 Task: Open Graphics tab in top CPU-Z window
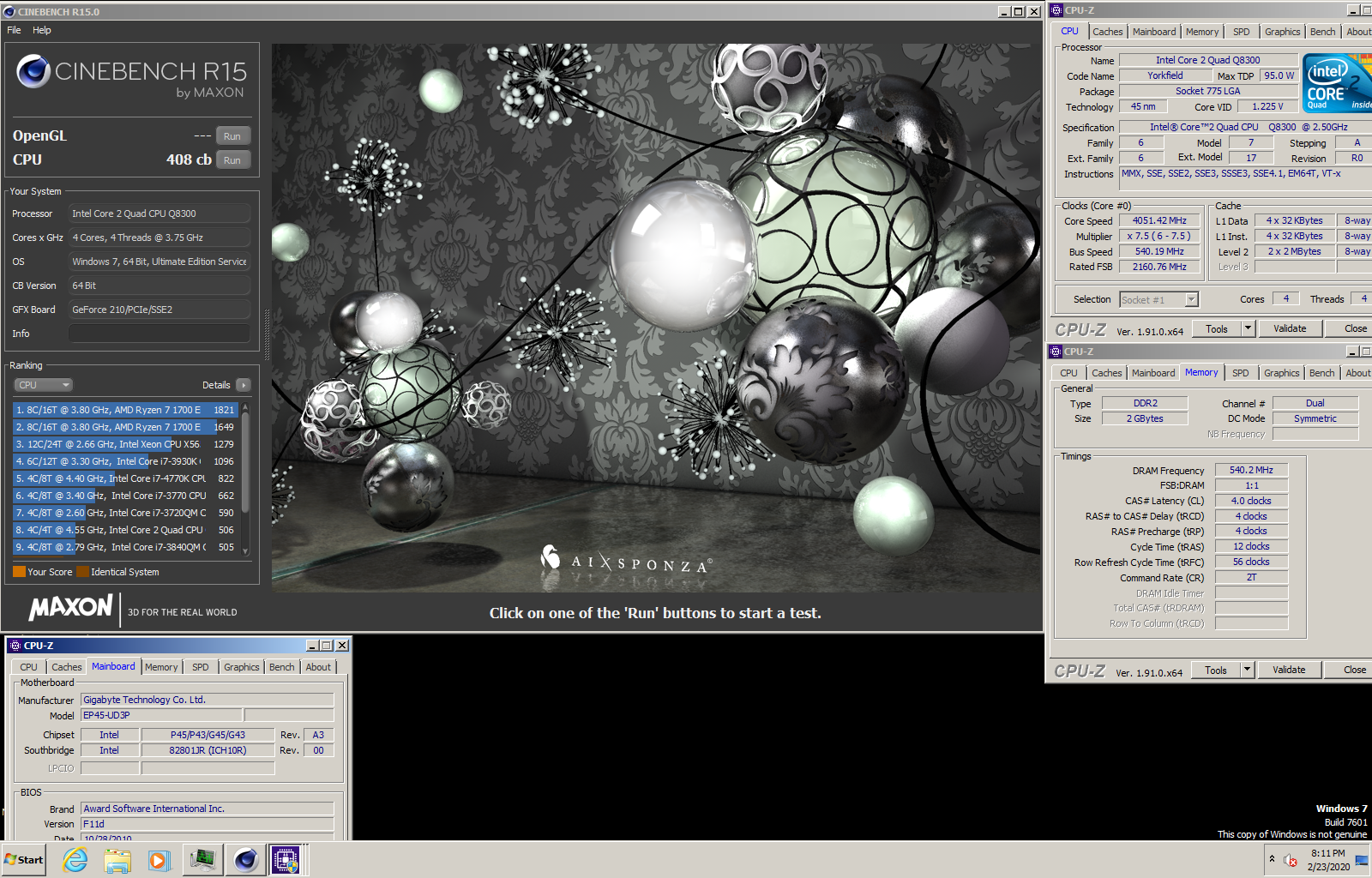[1282, 32]
